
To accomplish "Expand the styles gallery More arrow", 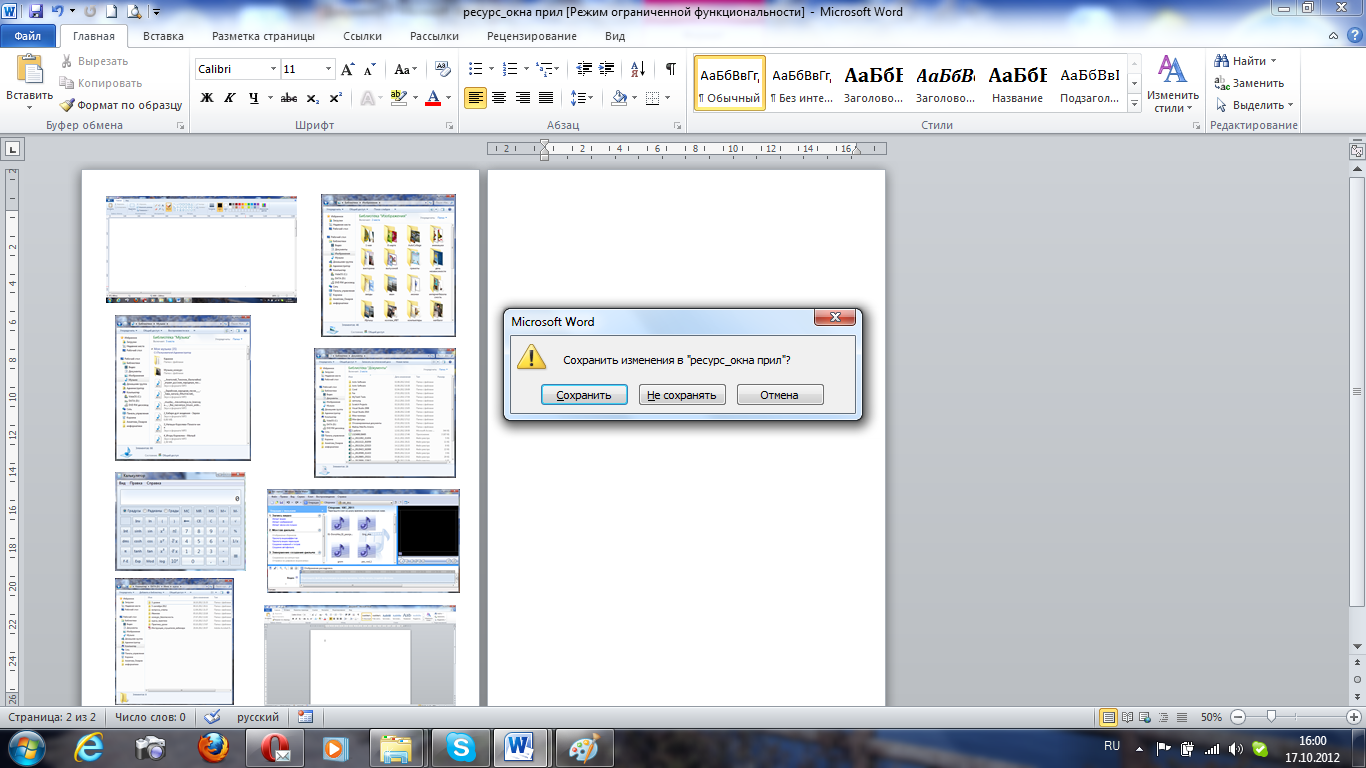I will coord(1134,103).
